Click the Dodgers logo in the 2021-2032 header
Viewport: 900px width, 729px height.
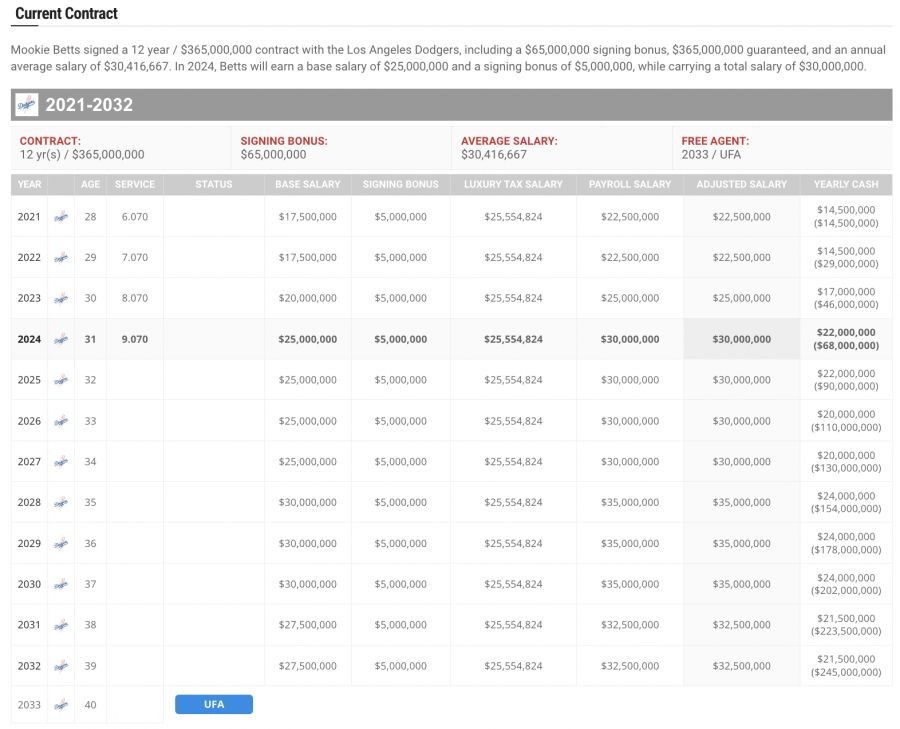26,104
